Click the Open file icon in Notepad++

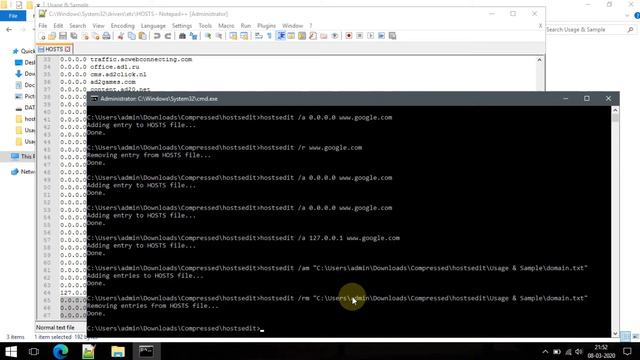(x=52, y=36)
